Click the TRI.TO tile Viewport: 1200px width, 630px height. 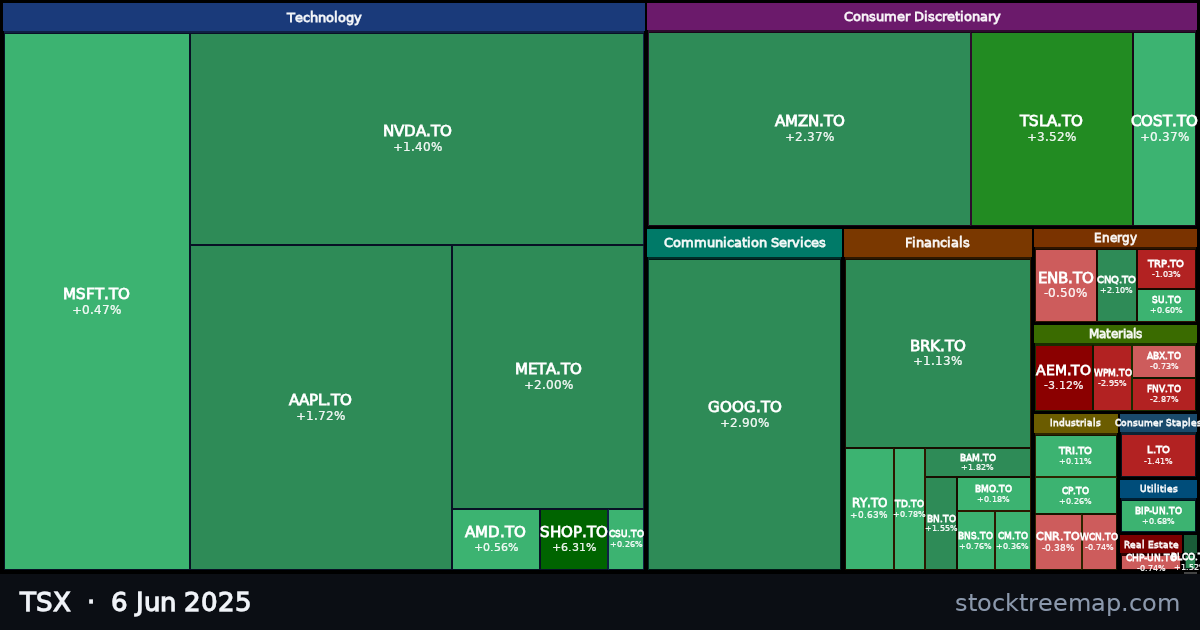click(1076, 456)
